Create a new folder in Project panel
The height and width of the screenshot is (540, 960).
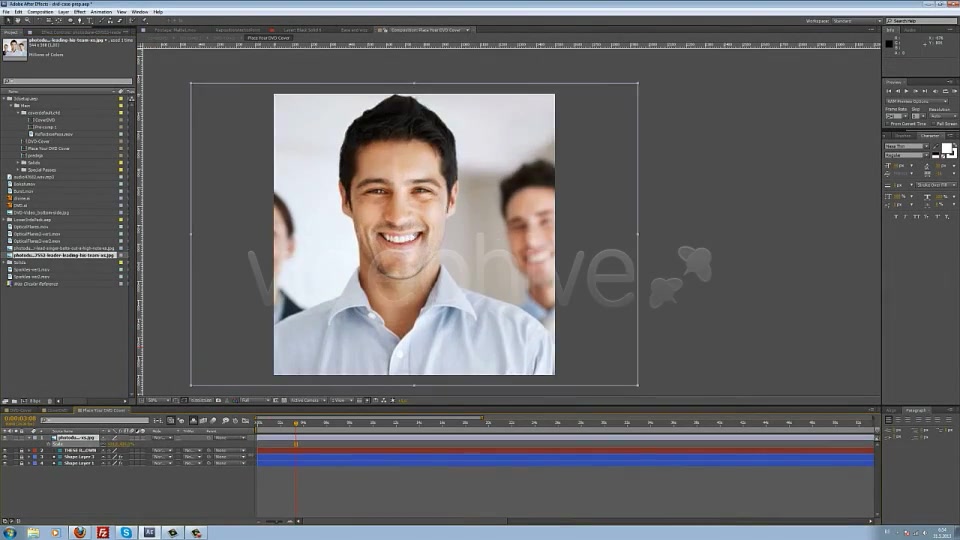pos(15,401)
